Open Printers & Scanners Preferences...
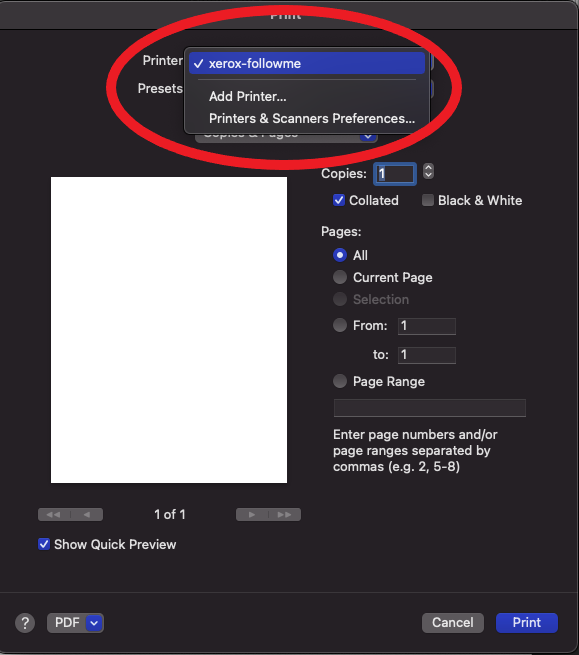 point(312,119)
